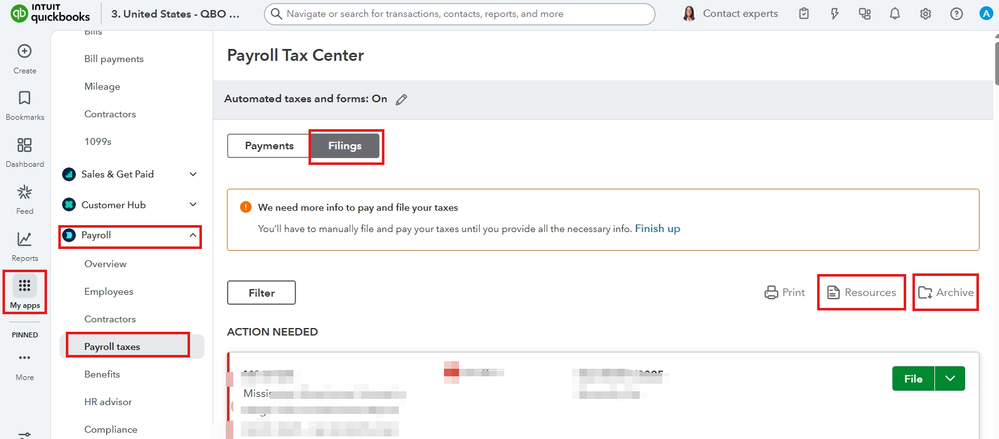Open the account profile avatar A
This screenshot has height=439, width=999.
click(986, 13)
